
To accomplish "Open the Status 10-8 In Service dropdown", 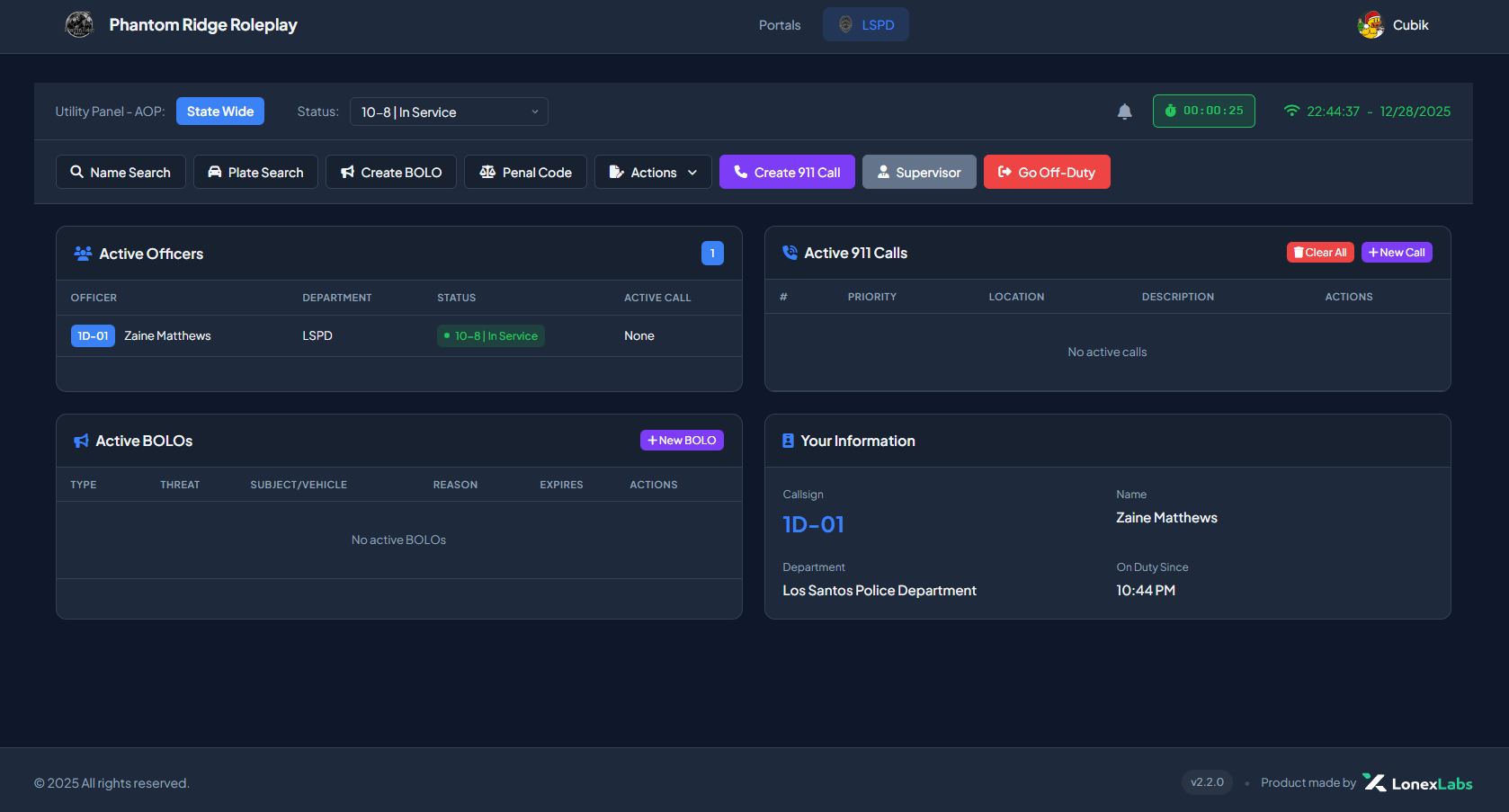I will tap(449, 112).
